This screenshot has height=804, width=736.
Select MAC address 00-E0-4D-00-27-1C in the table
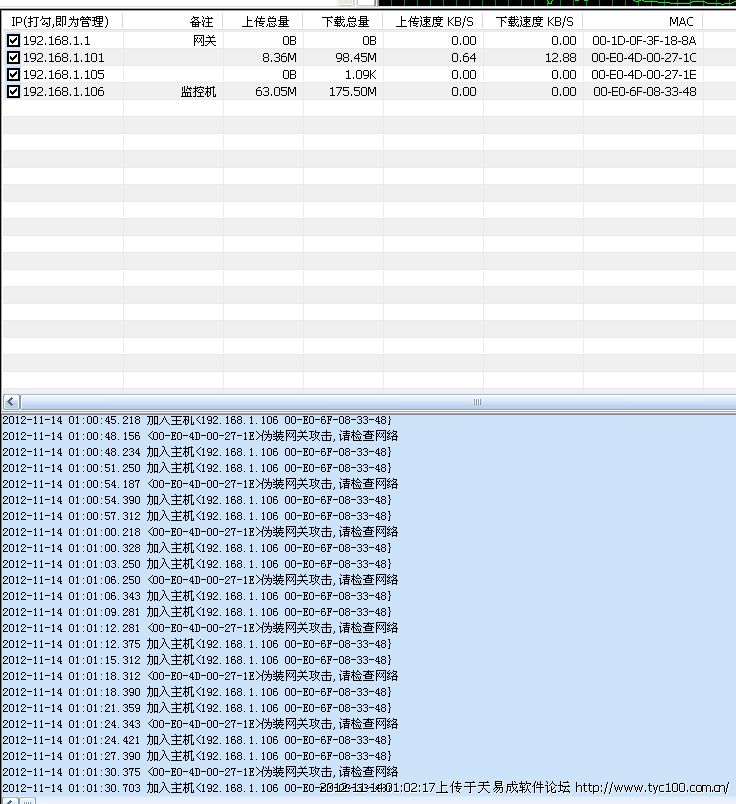tap(644, 58)
